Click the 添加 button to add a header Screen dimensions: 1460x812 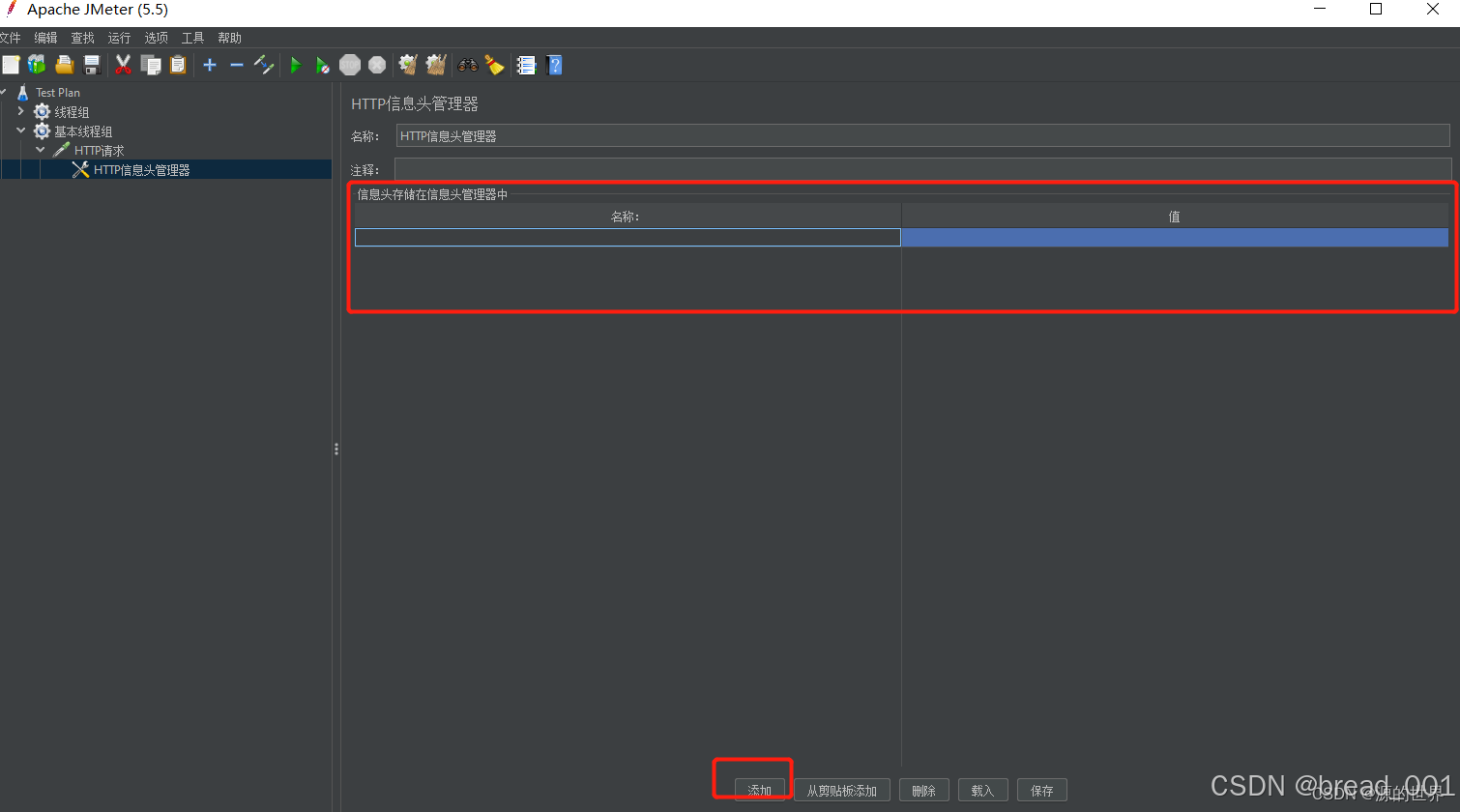pyautogui.click(x=758, y=790)
